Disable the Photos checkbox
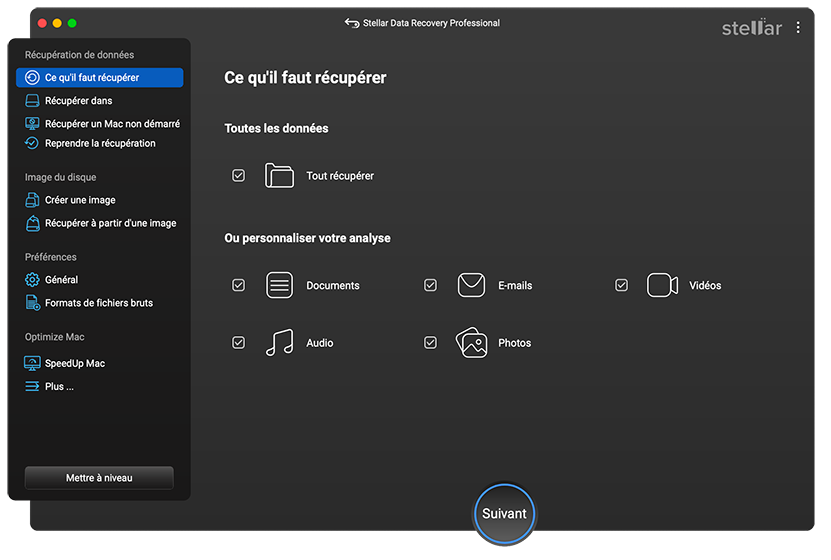This screenshot has height=560, width=831. (x=430, y=342)
